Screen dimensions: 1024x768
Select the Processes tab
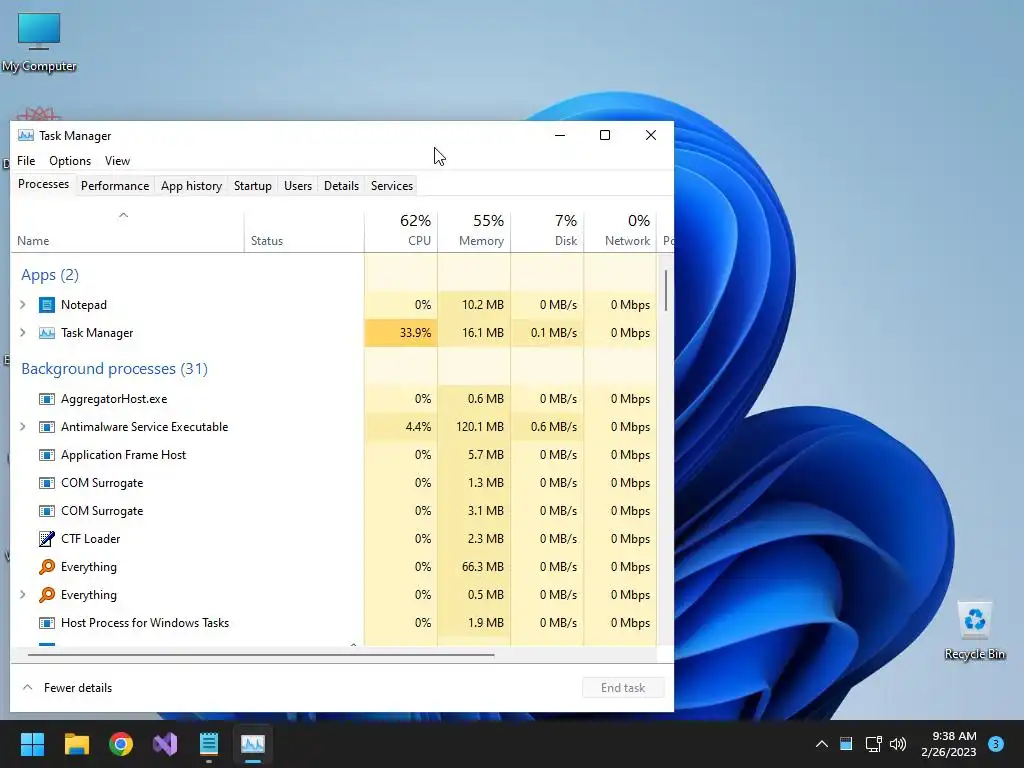[44, 185]
